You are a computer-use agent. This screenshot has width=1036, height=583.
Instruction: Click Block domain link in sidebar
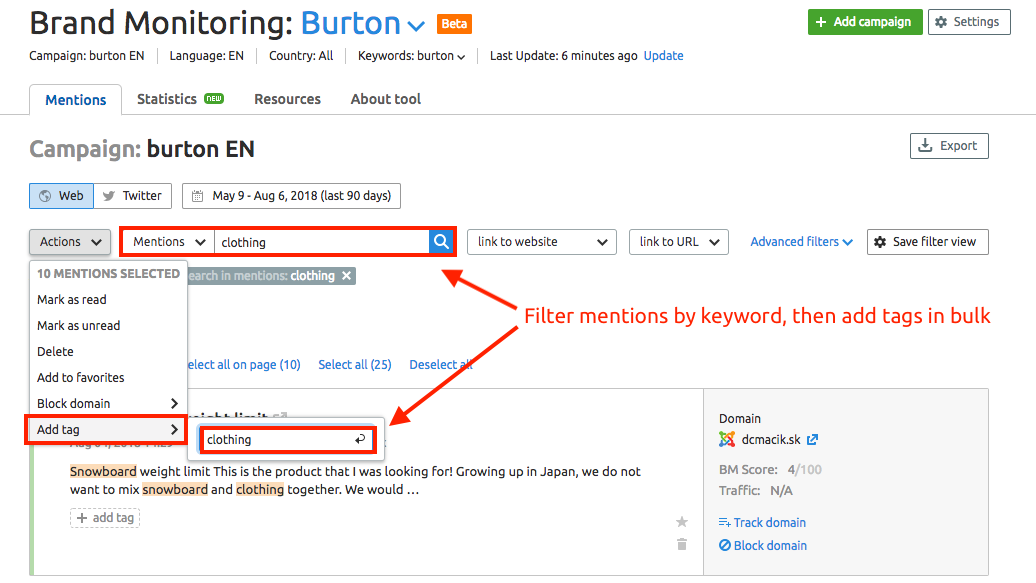point(762,545)
